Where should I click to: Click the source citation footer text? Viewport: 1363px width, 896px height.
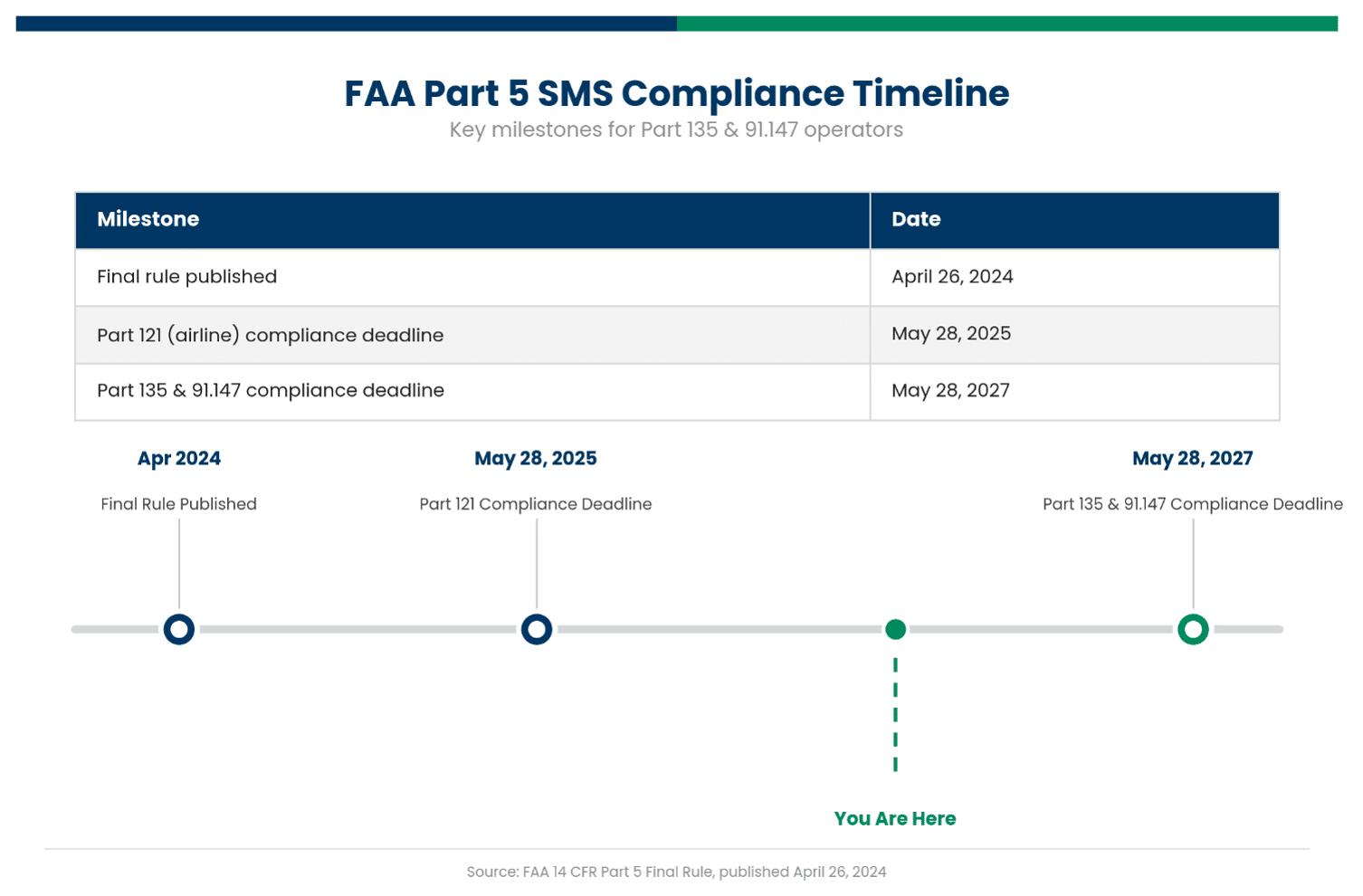click(x=677, y=872)
